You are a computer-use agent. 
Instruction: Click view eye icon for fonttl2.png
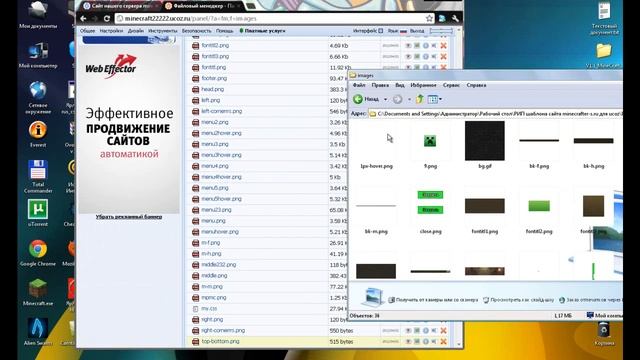[408, 46]
